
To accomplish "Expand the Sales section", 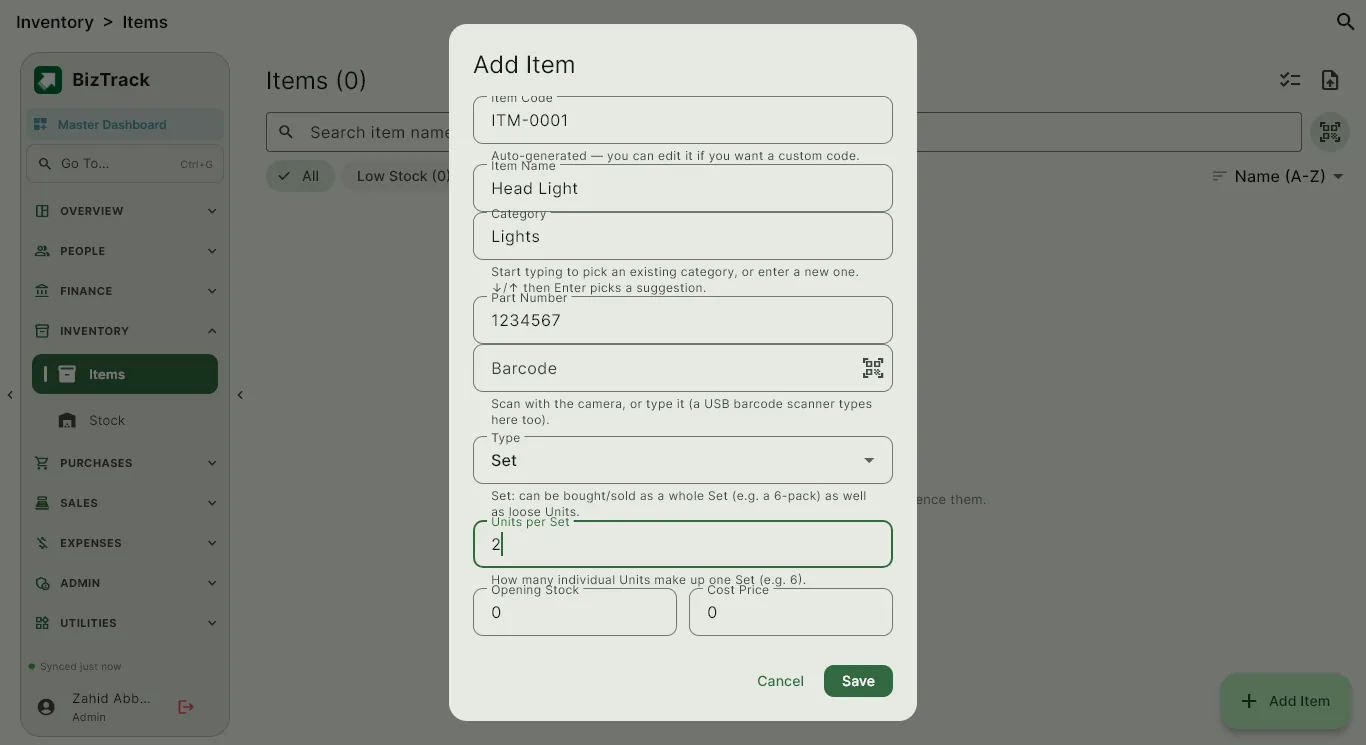I will coord(125,503).
